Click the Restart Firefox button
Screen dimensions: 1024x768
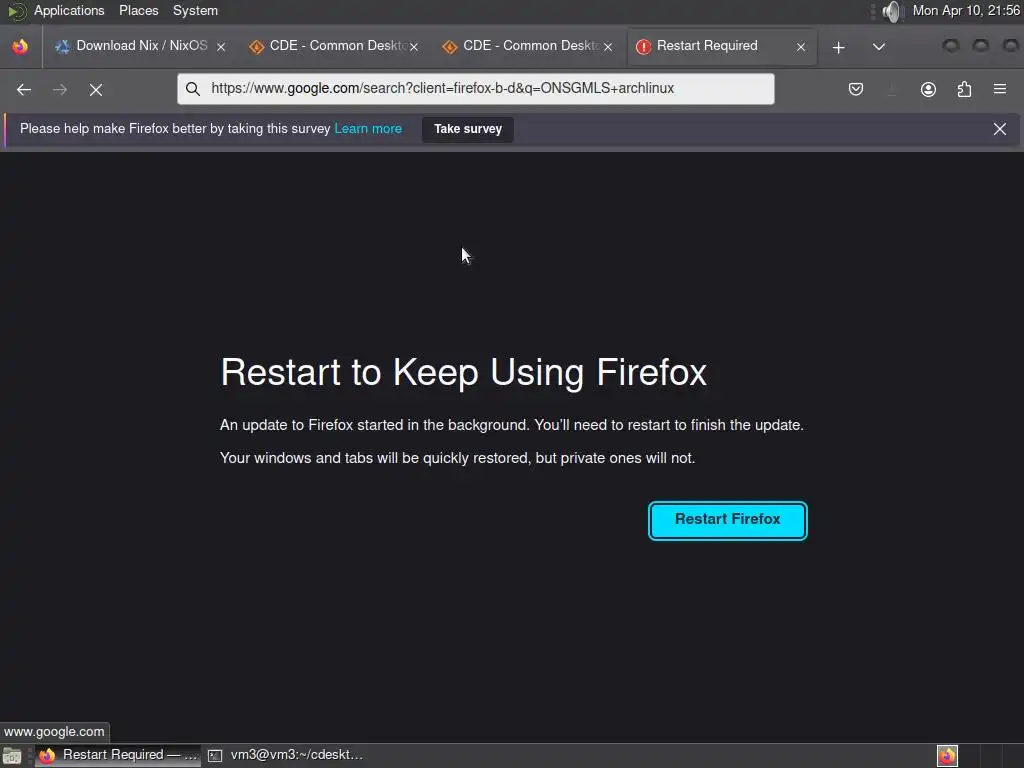click(x=728, y=520)
